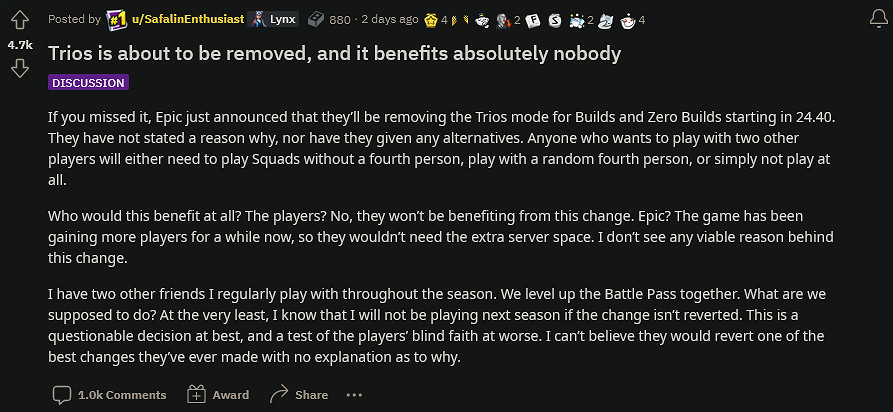Viewport: 893px width, 412px height.
Task: Click the gold award icon with count 4
Action: tap(431, 19)
